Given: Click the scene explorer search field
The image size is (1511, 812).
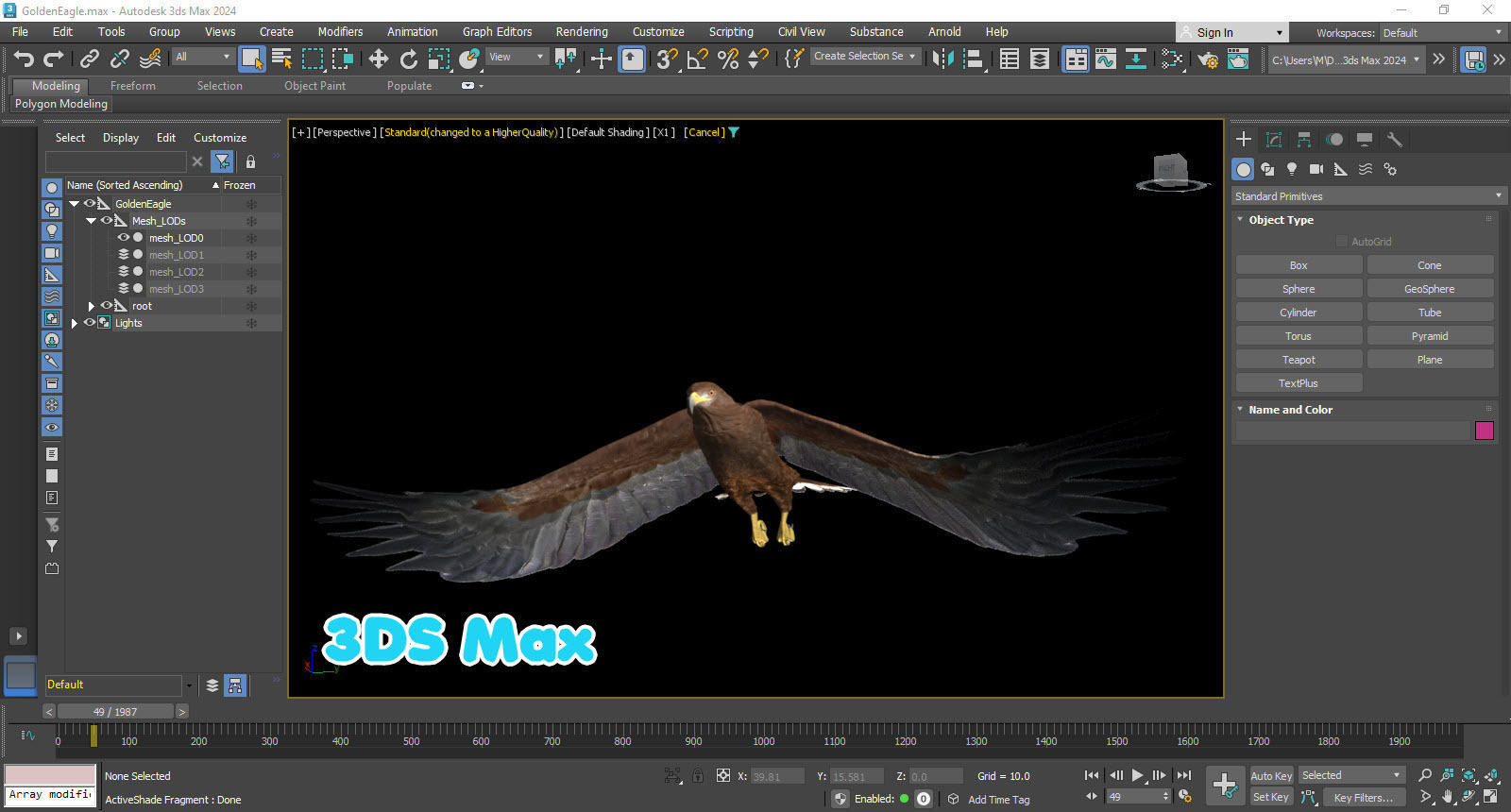Looking at the screenshot, I should [115, 161].
